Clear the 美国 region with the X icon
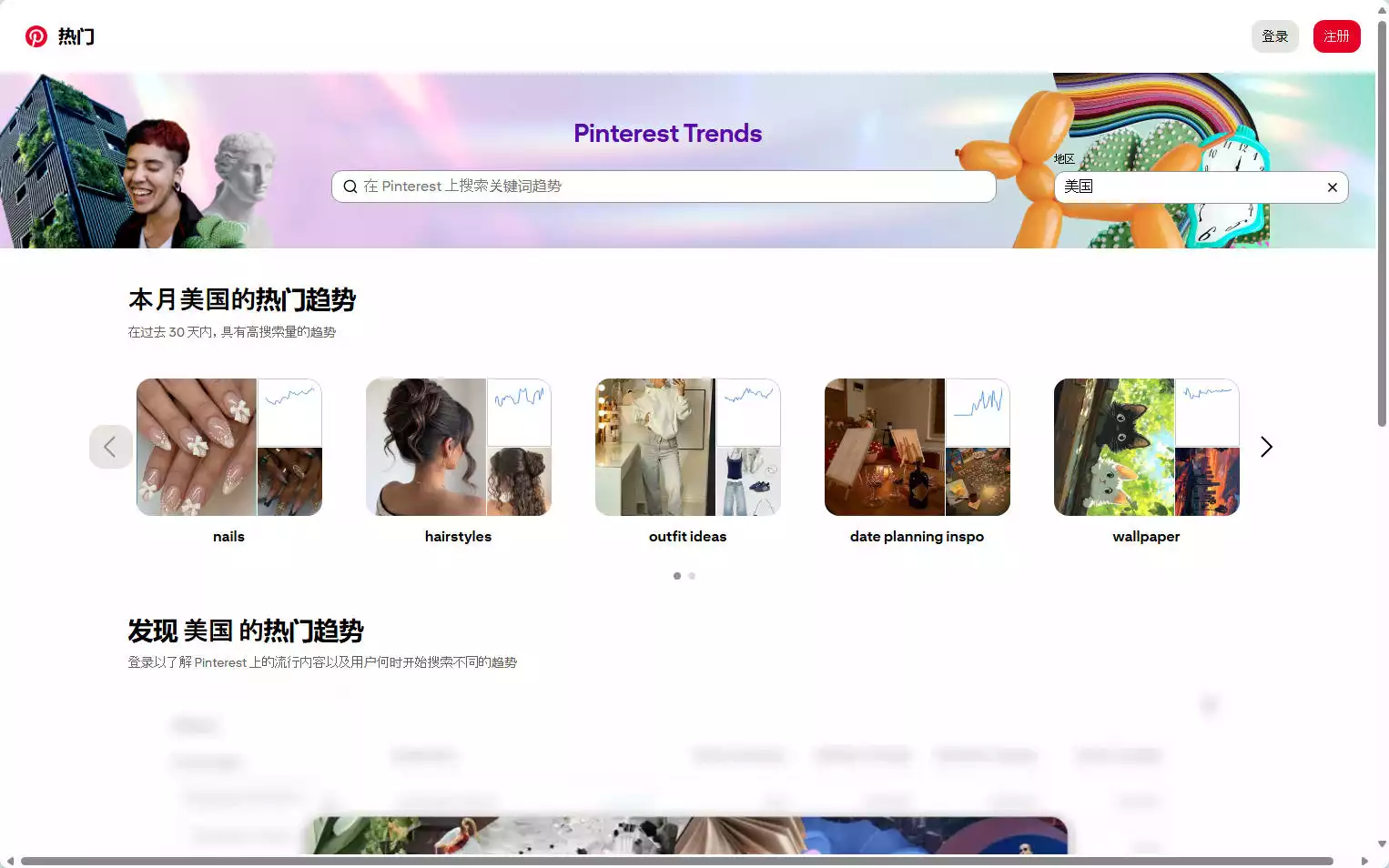 1332,187
